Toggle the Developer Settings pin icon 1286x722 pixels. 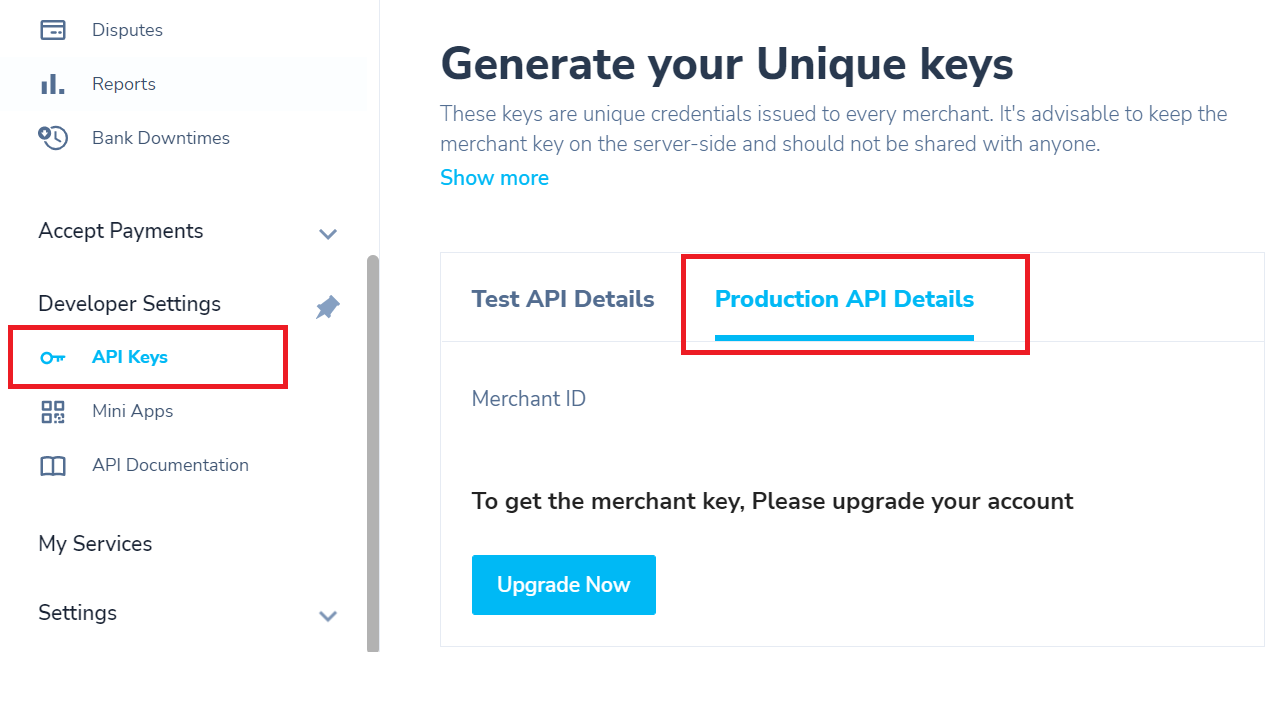(327, 307)
